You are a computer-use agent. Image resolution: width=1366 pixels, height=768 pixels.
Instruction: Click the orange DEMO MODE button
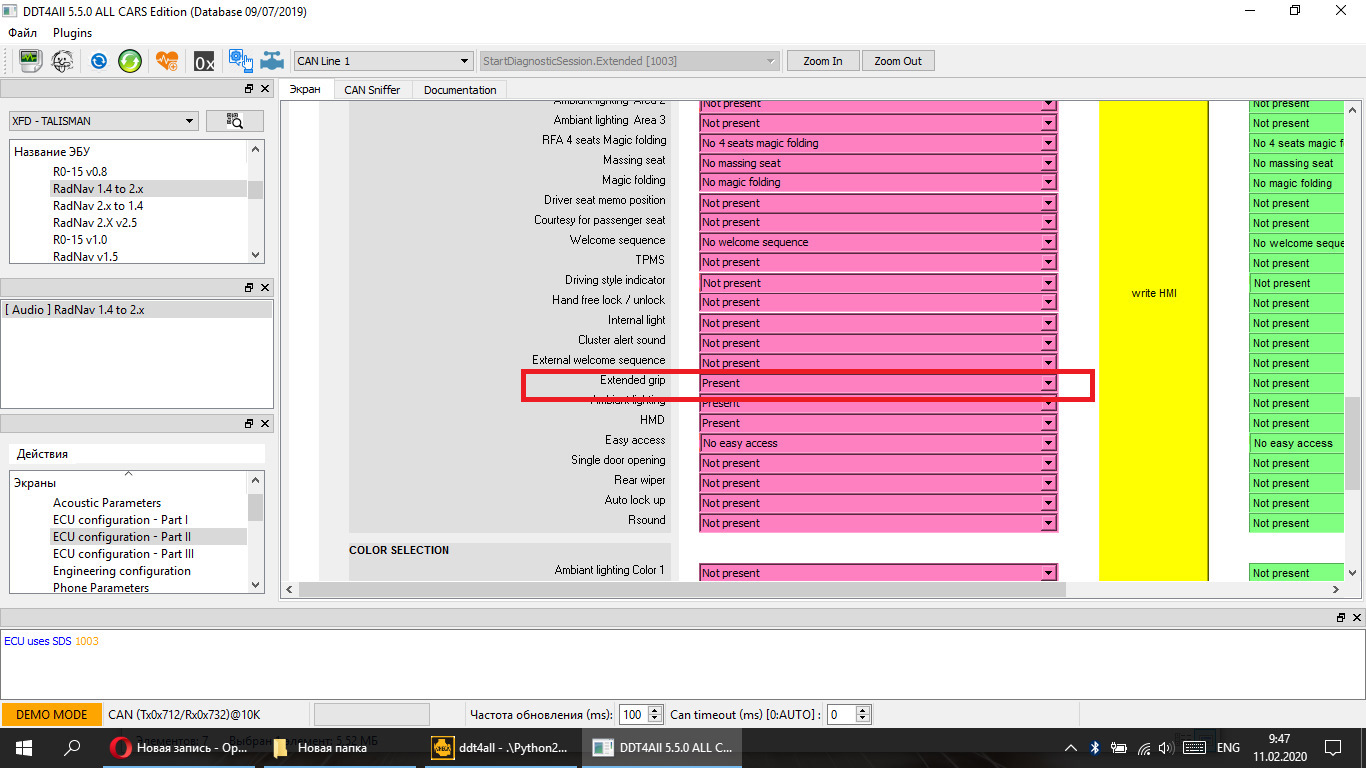click(52, 715)
